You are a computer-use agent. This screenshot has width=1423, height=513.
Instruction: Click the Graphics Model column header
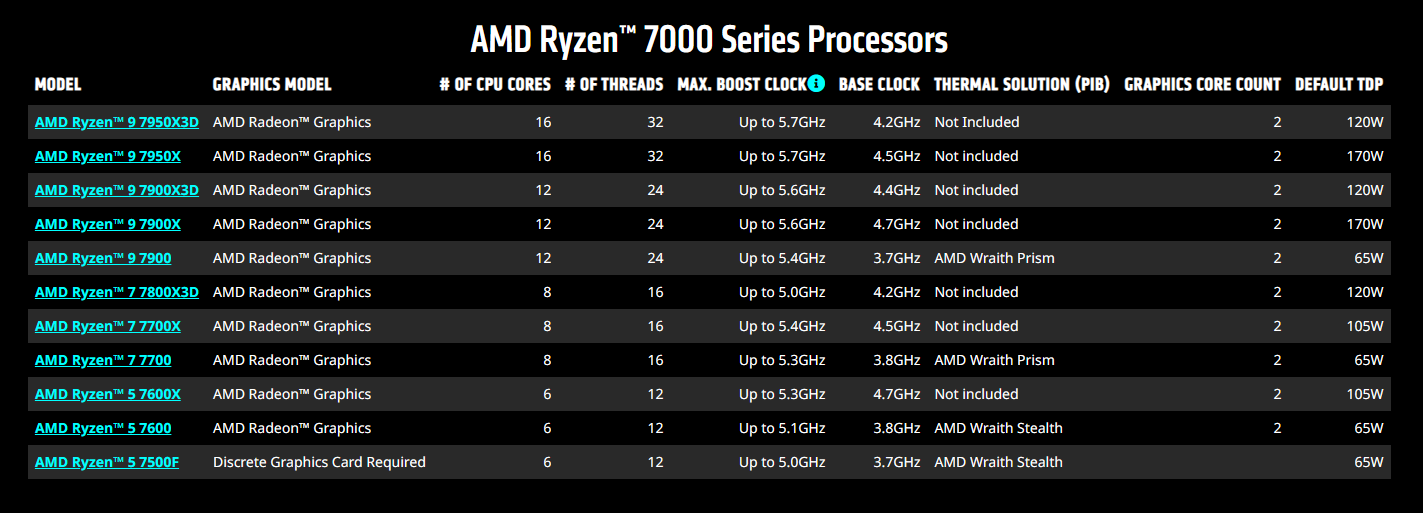pos(272,84)
